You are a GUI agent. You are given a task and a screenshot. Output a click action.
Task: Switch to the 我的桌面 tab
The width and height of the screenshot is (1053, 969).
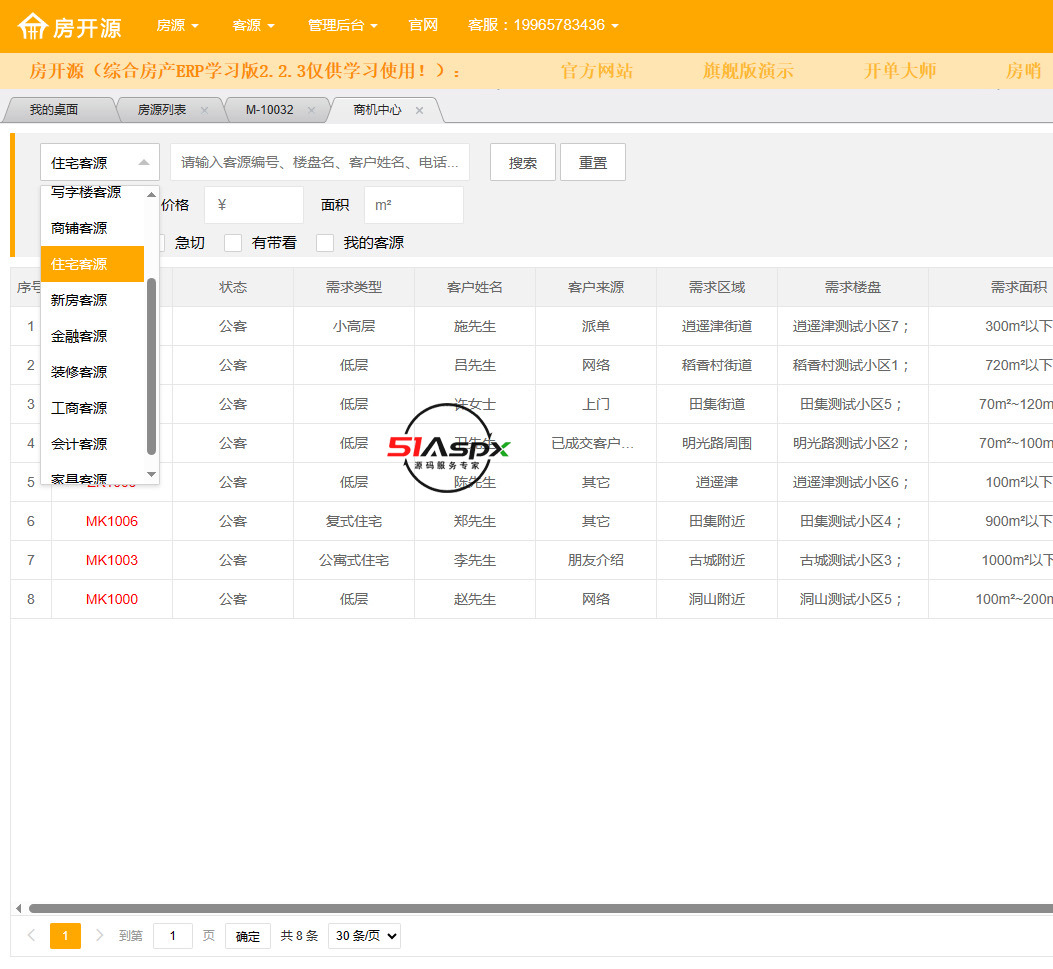(54, 110)
